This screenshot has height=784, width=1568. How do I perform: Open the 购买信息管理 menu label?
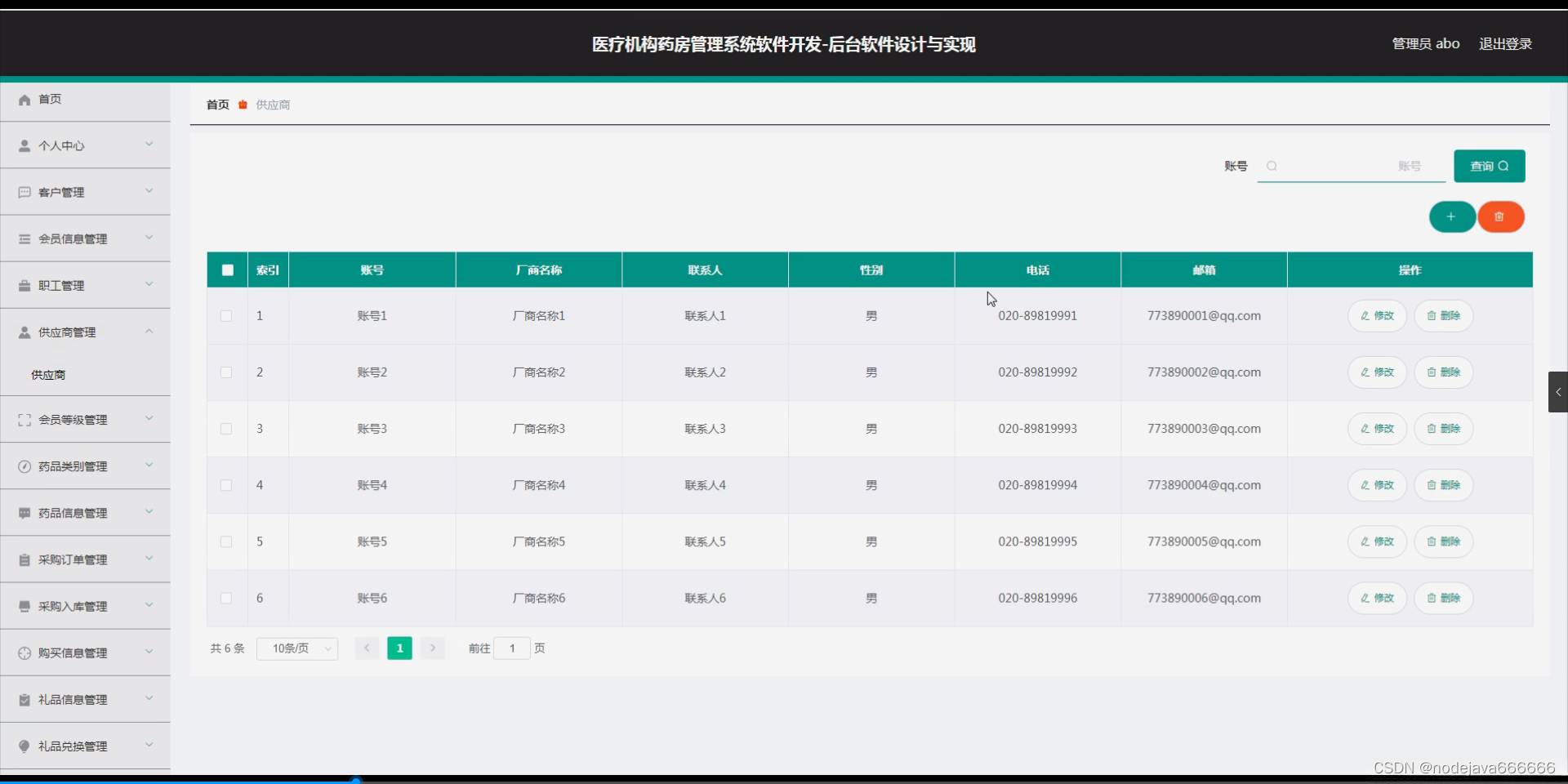tap(73, 653)
